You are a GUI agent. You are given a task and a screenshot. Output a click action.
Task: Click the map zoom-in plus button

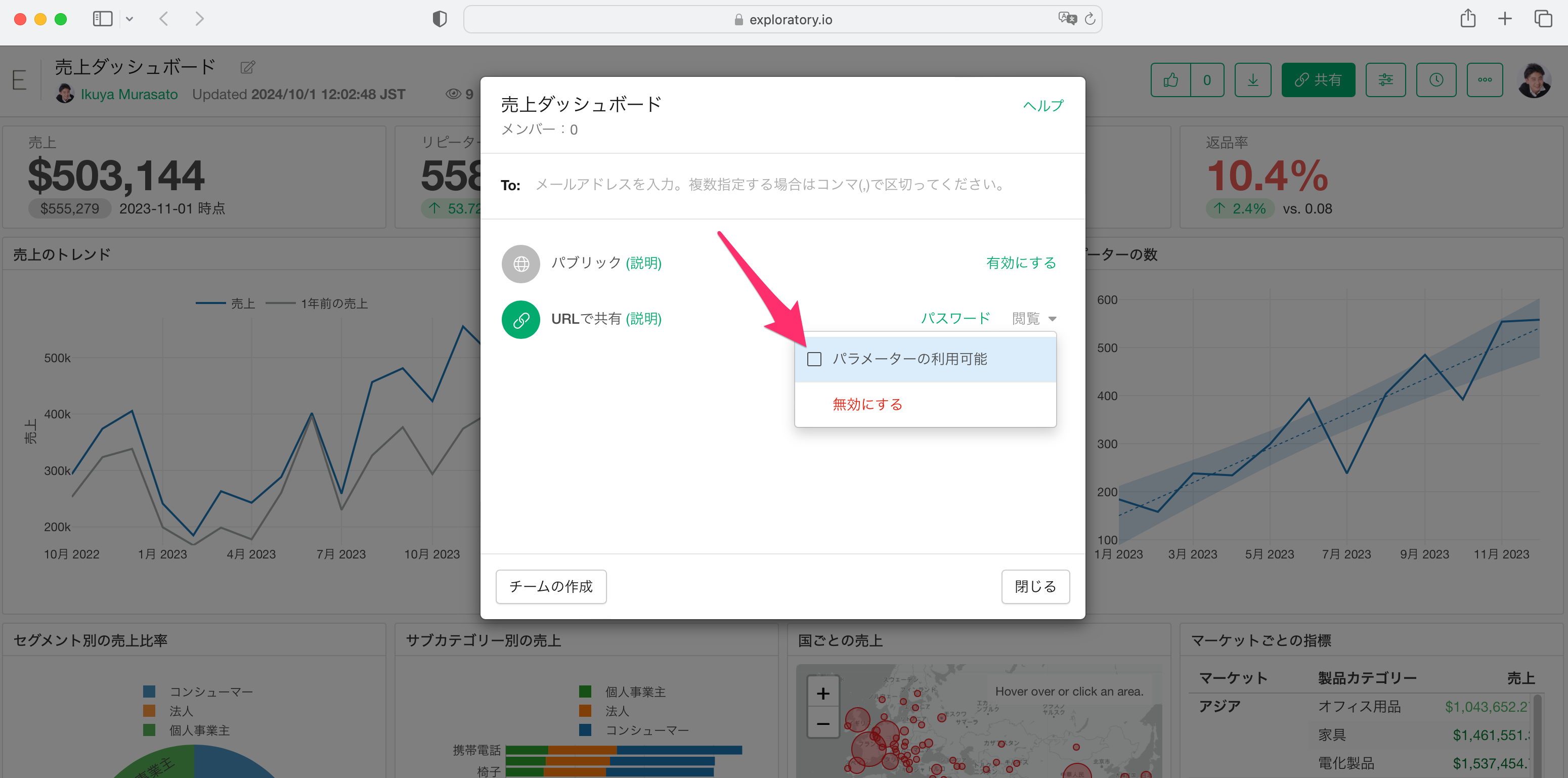pyautogui.click(x=823, y=693)
